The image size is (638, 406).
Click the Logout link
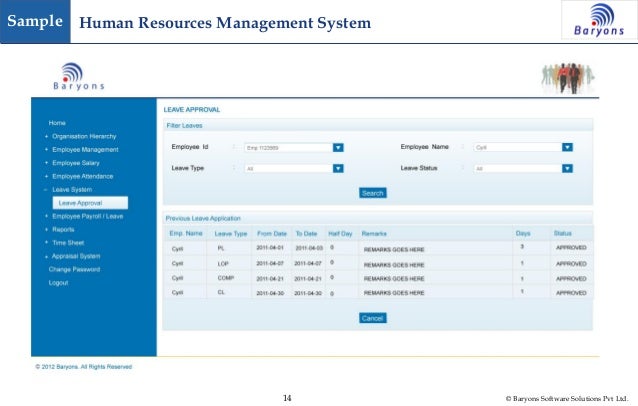click(58, 283)
